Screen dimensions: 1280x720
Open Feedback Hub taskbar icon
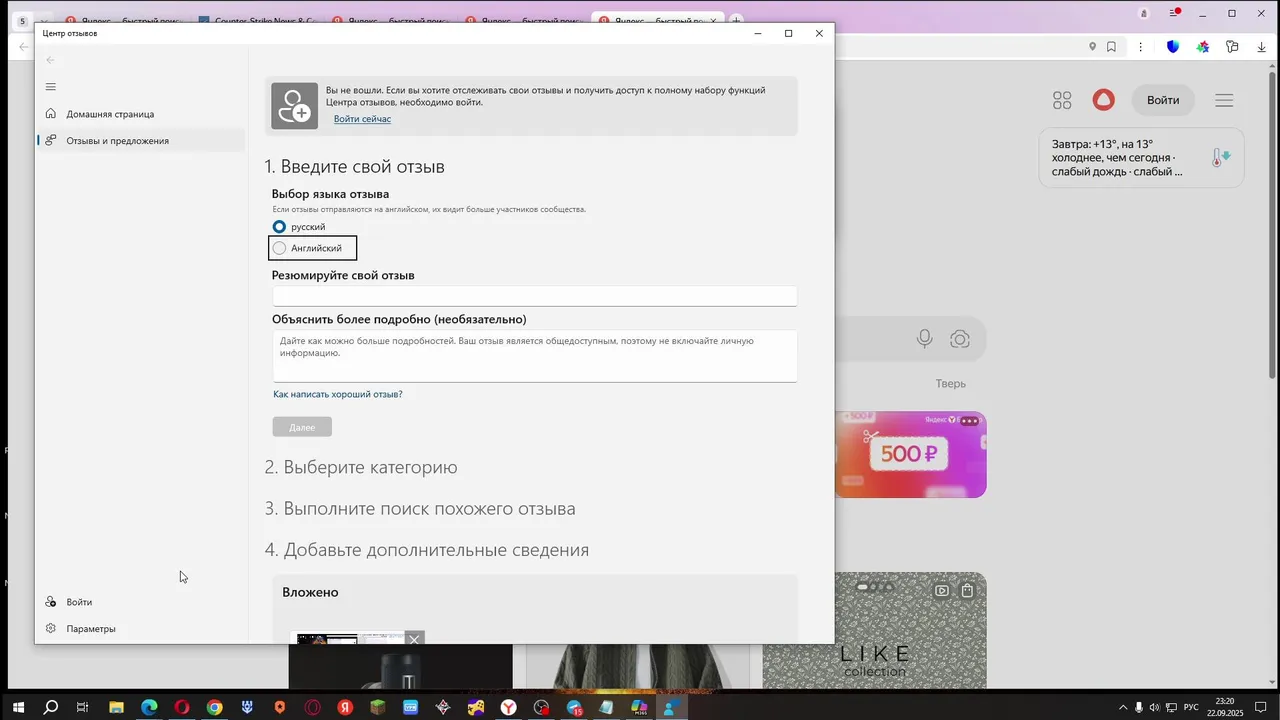pyautogui.click(x=671, y=707)
